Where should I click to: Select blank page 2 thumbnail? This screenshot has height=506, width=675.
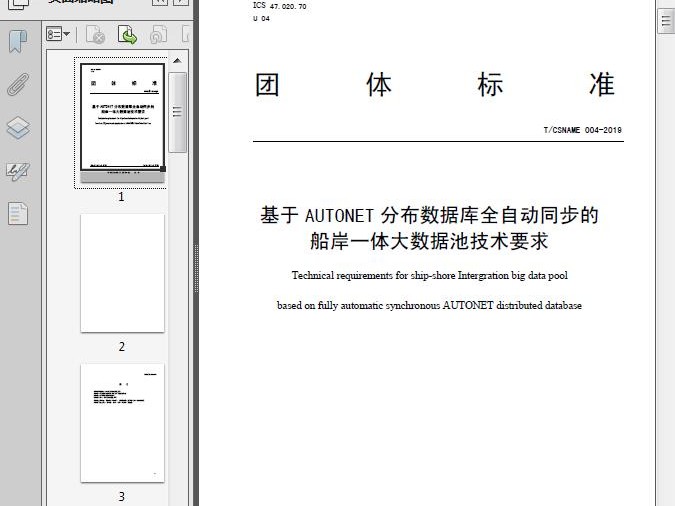tap(122, 273)
